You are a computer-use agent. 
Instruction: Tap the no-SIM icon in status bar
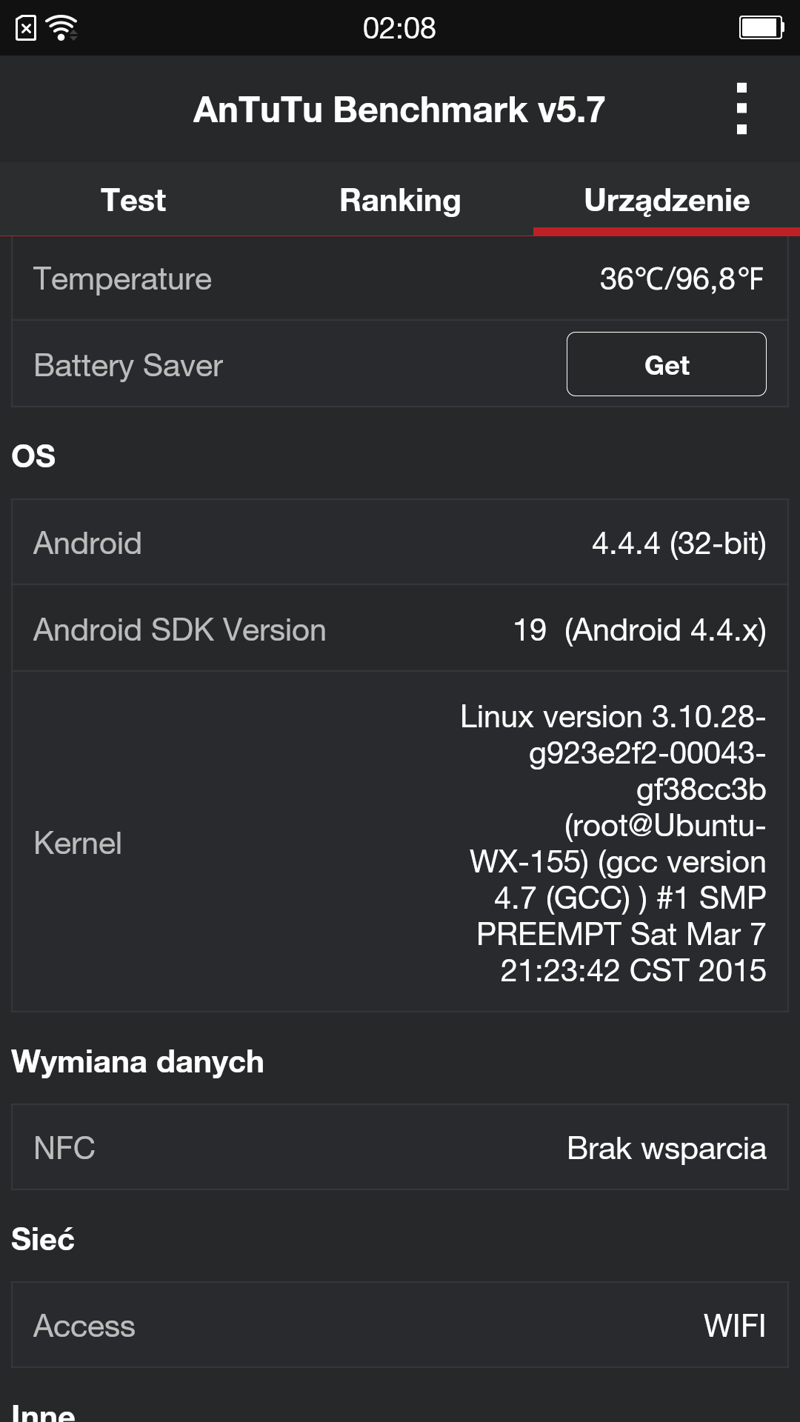(x=26, y=28)
